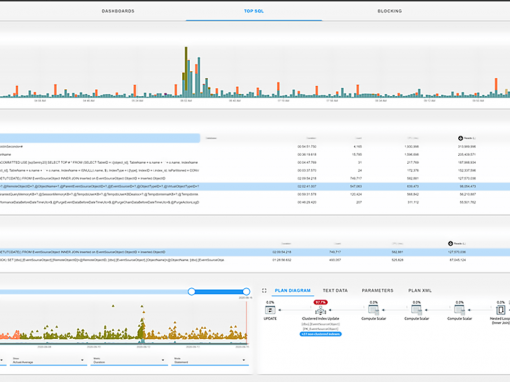Select the SELECT TOP FROM query row
Screen dimensions: 510x382
click(255, 162)
